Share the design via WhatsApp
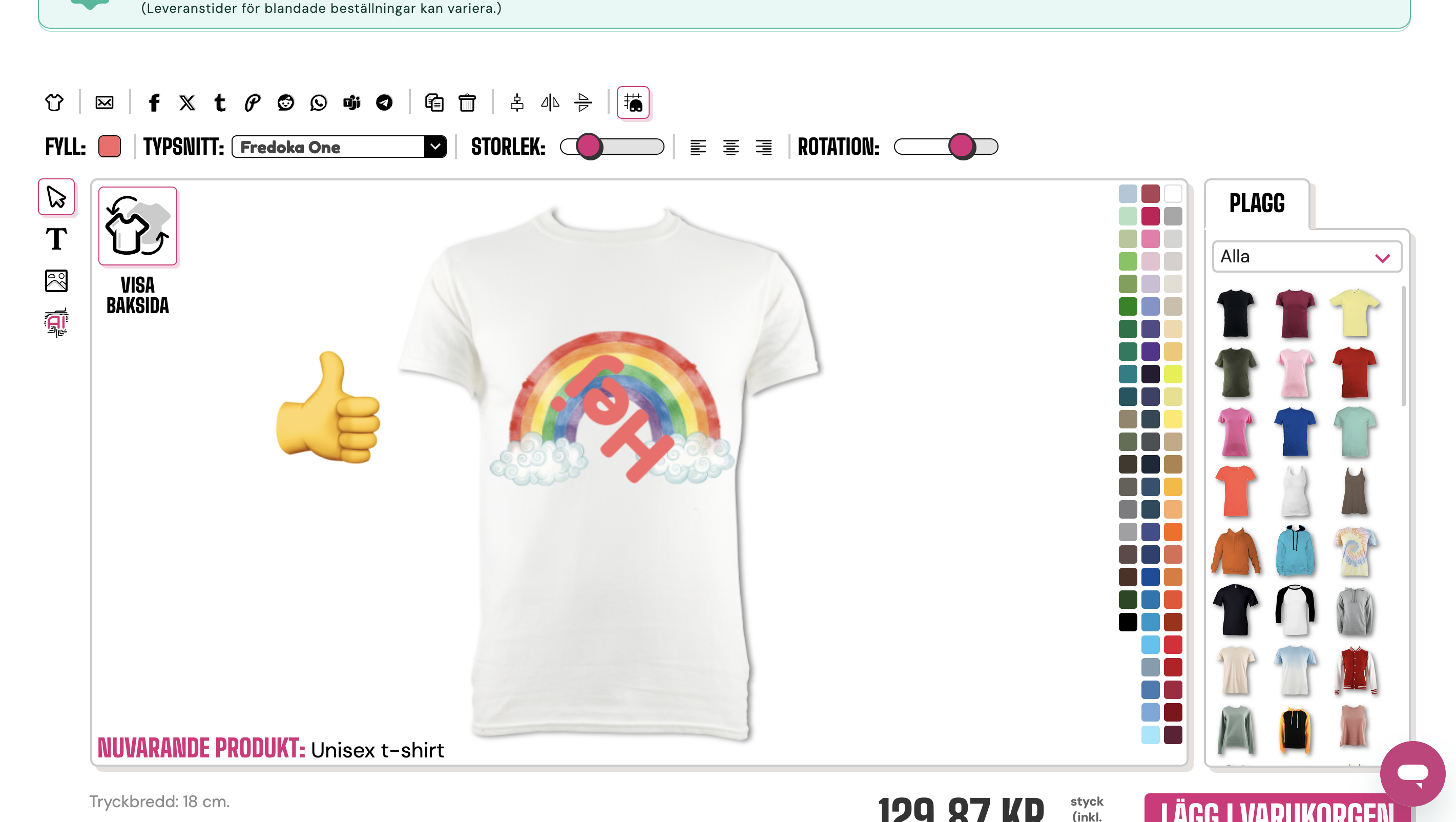 click(x=318, y=102)
